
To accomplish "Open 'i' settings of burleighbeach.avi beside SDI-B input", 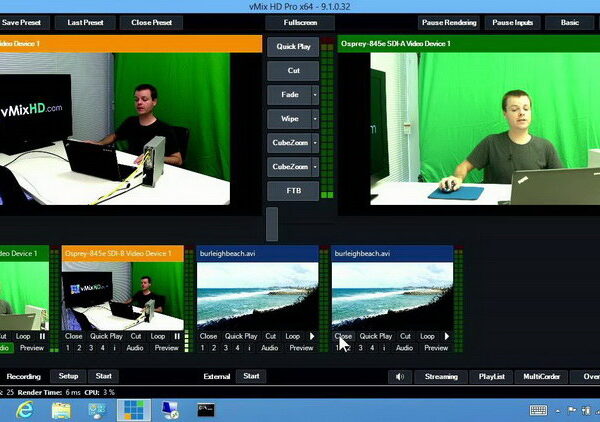I will (x=249, y=348).
